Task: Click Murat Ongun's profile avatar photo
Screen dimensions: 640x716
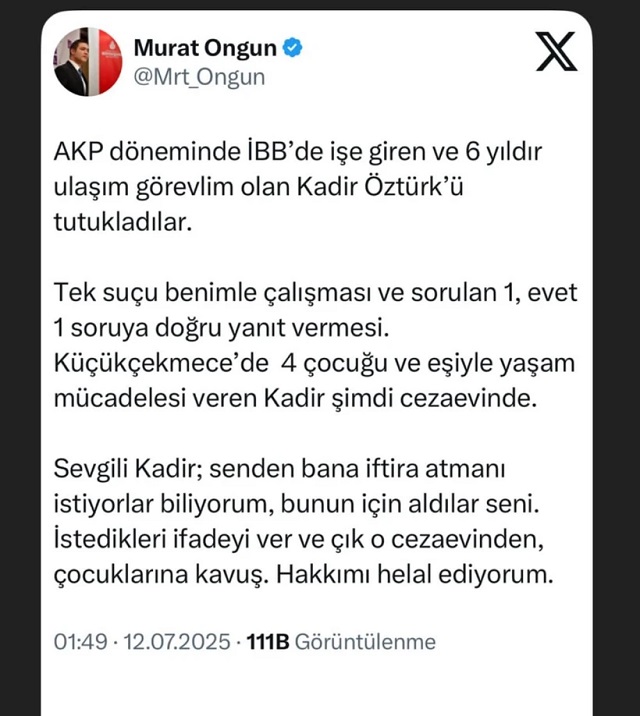Action: point(88,61)
